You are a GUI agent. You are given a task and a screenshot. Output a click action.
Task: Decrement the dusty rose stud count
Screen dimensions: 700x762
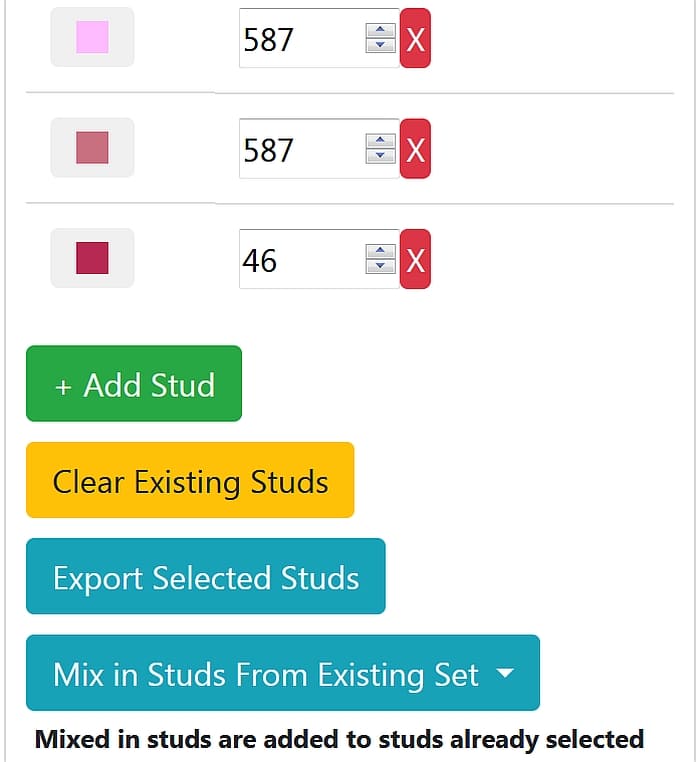(x=380, y=156)
